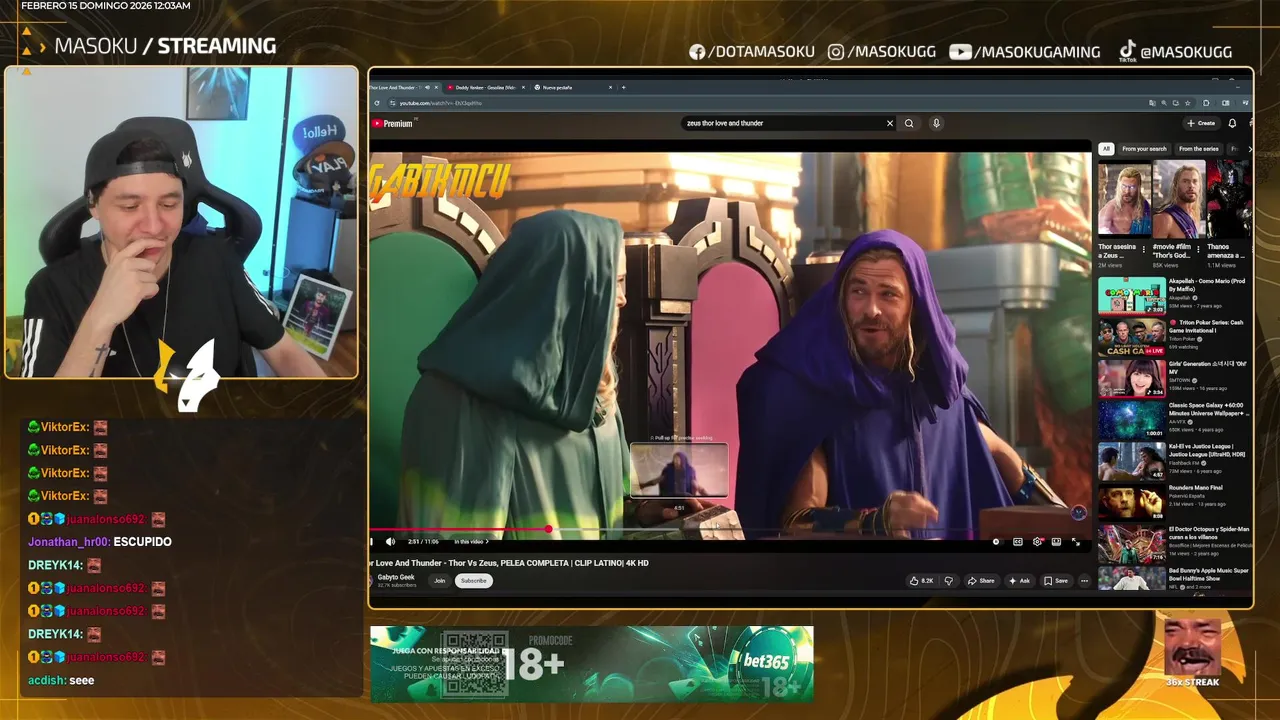Screen dimensions: 1280x720
Task: Click the bet365 promo banner
Action: [x=592, y=664]
